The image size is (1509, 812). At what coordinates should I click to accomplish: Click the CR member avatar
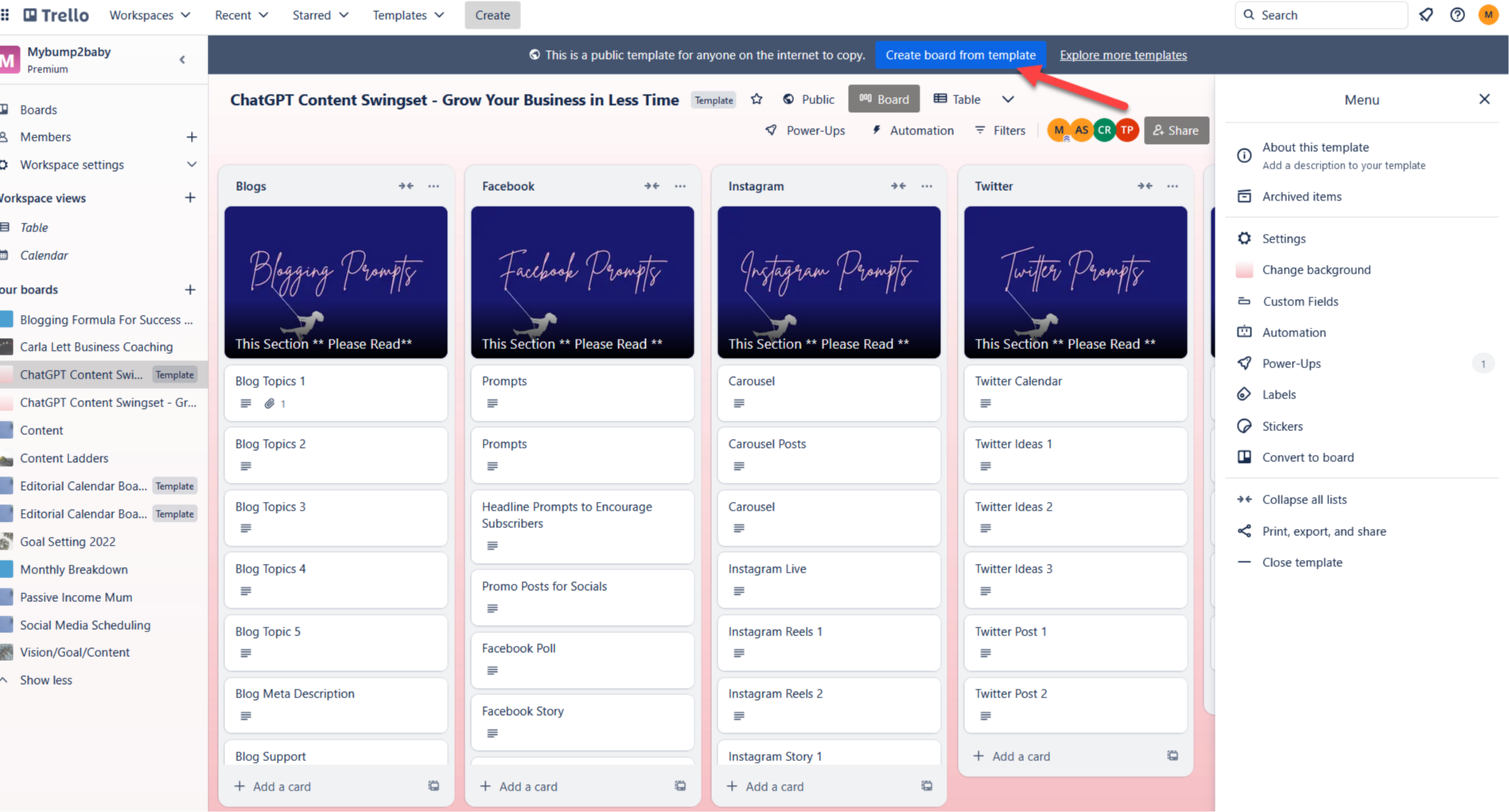click(1104, 130)
